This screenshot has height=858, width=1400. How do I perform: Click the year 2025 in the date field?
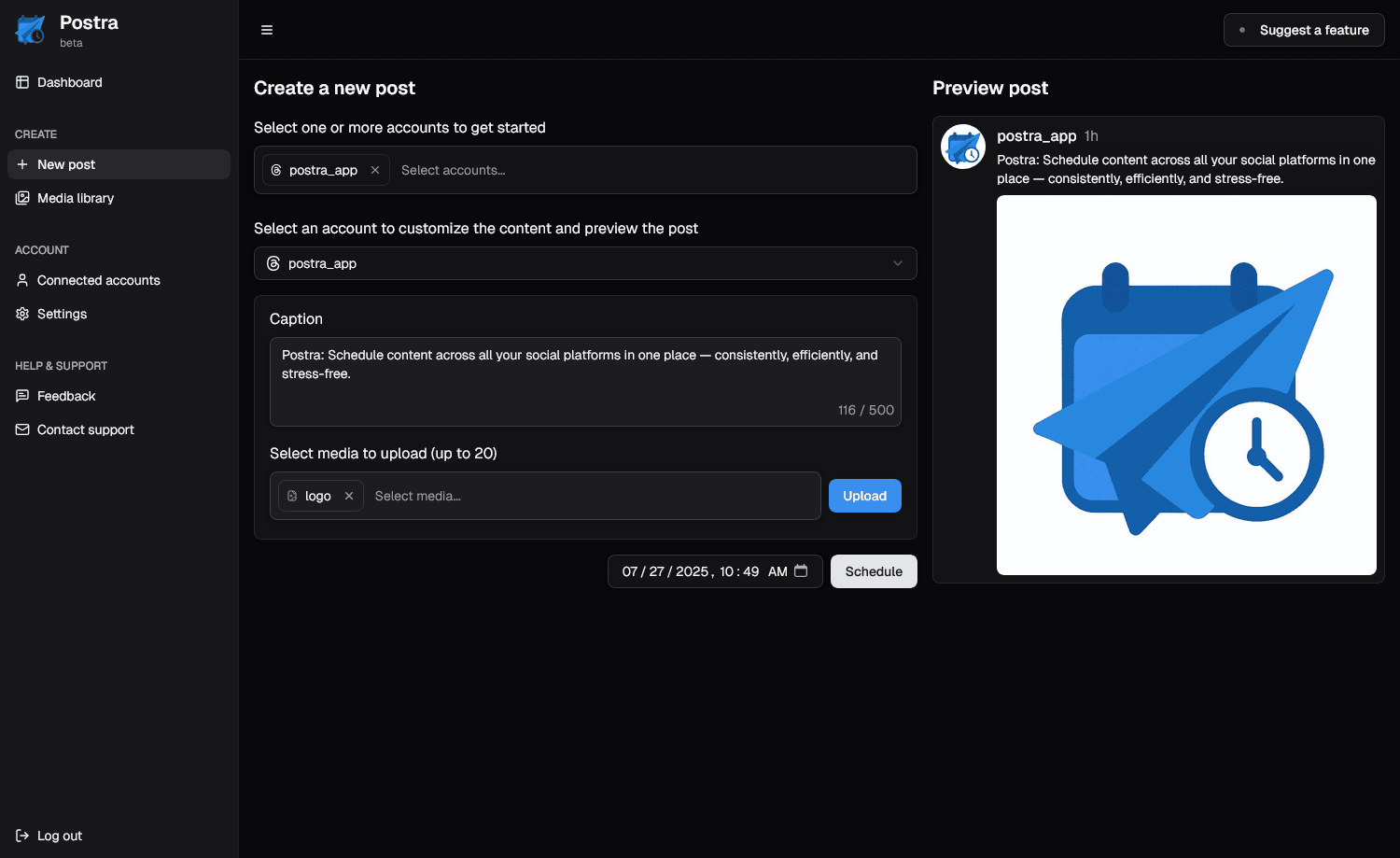692,571
